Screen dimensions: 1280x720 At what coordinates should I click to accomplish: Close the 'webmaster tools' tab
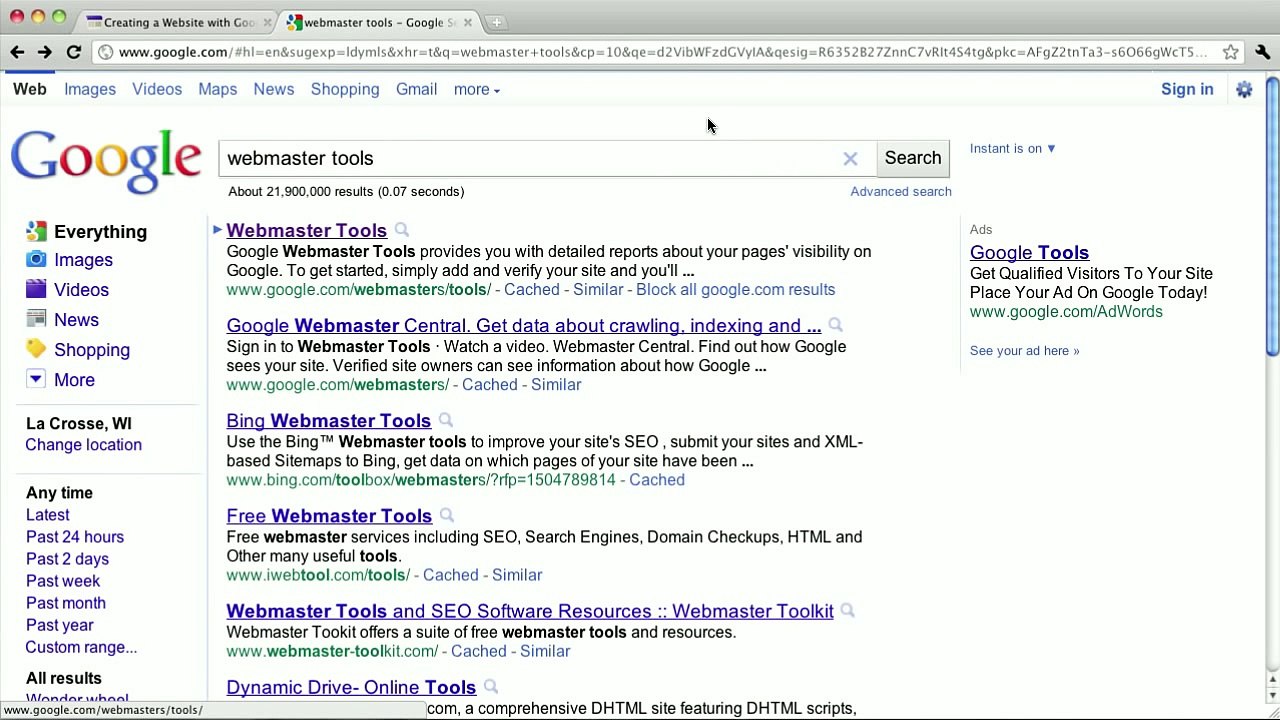coord(467,22)
